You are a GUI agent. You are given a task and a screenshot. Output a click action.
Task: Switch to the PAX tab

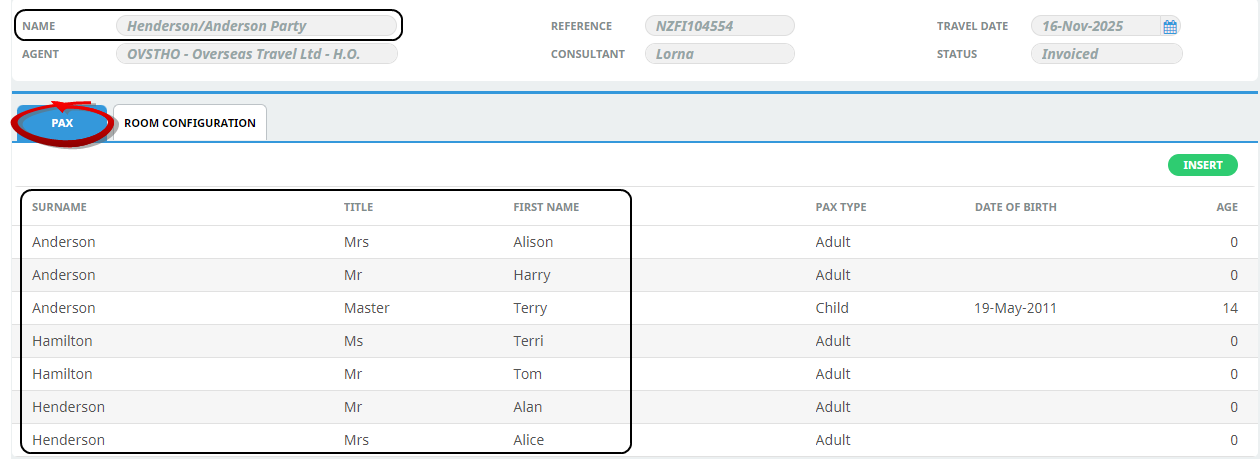pos(62,123)
